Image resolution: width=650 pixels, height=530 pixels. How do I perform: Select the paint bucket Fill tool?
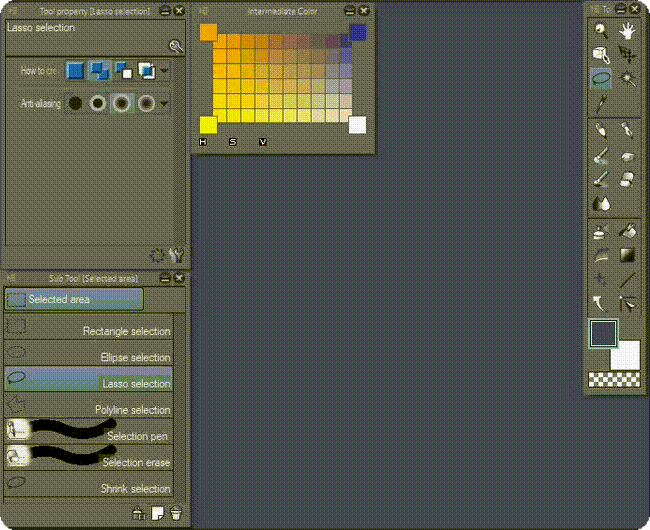[627, 230]
